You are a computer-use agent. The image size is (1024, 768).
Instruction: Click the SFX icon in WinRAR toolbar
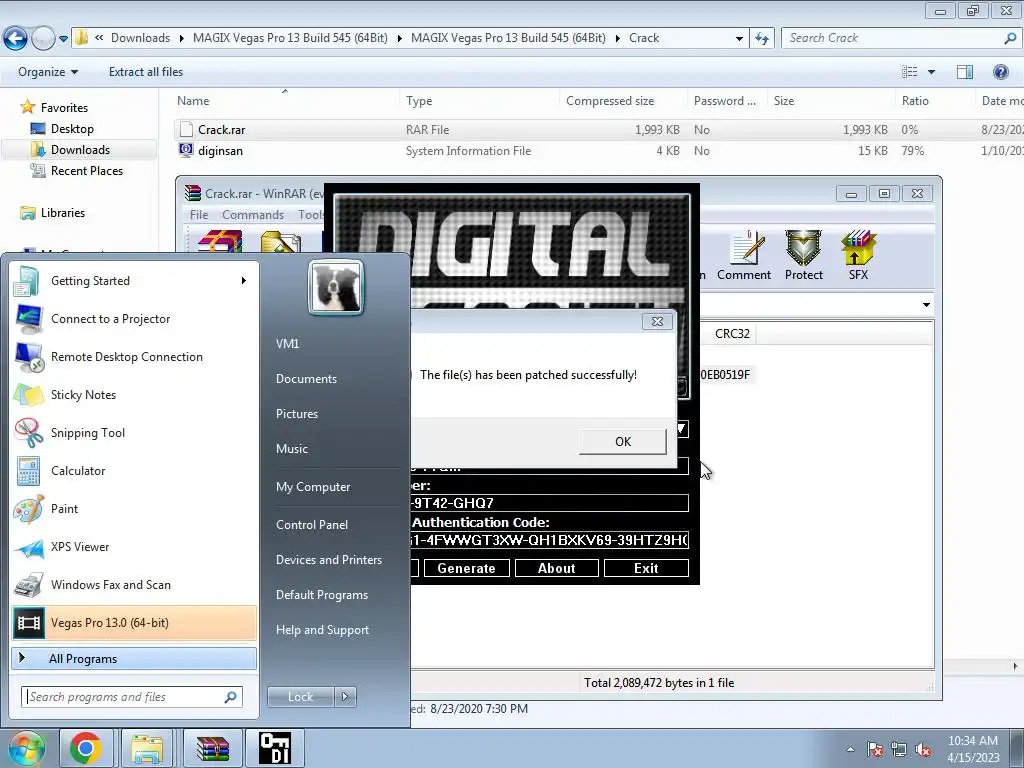[858, 255]
